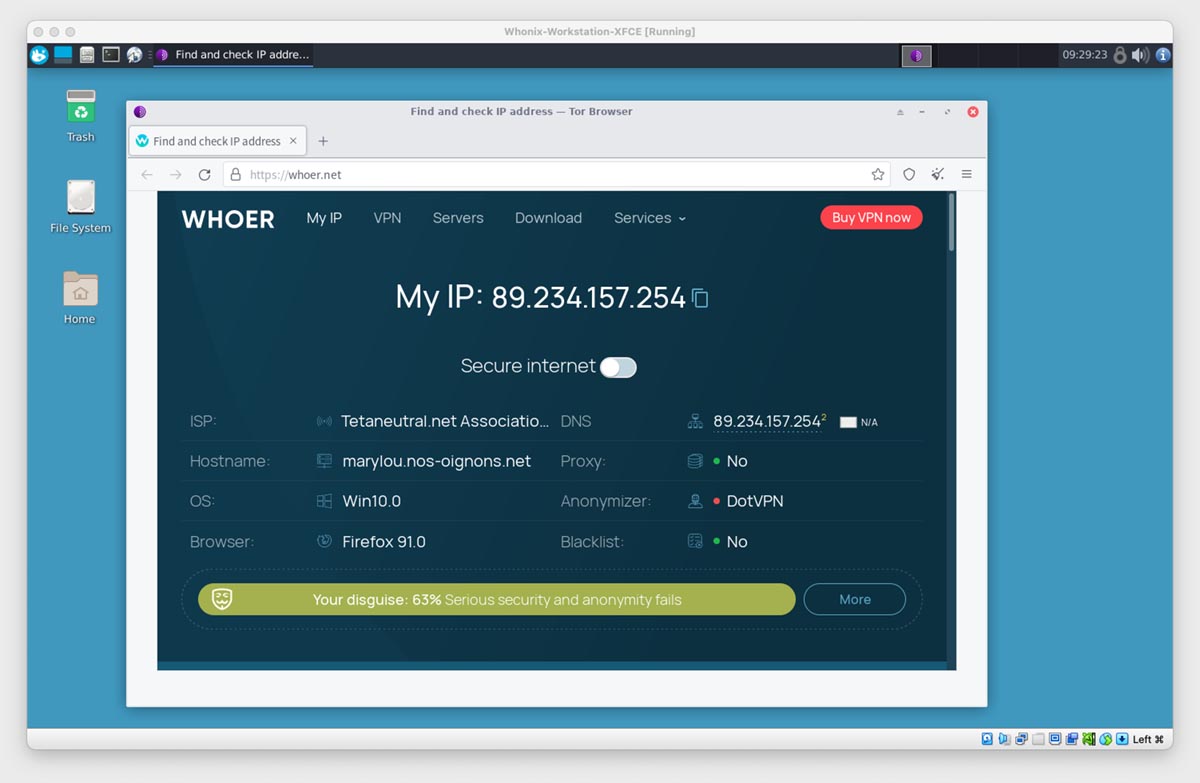The width and height of the screenshot is (1200, 783).
Task: Open the padlock icon in the top panel
Action: 1120,55
